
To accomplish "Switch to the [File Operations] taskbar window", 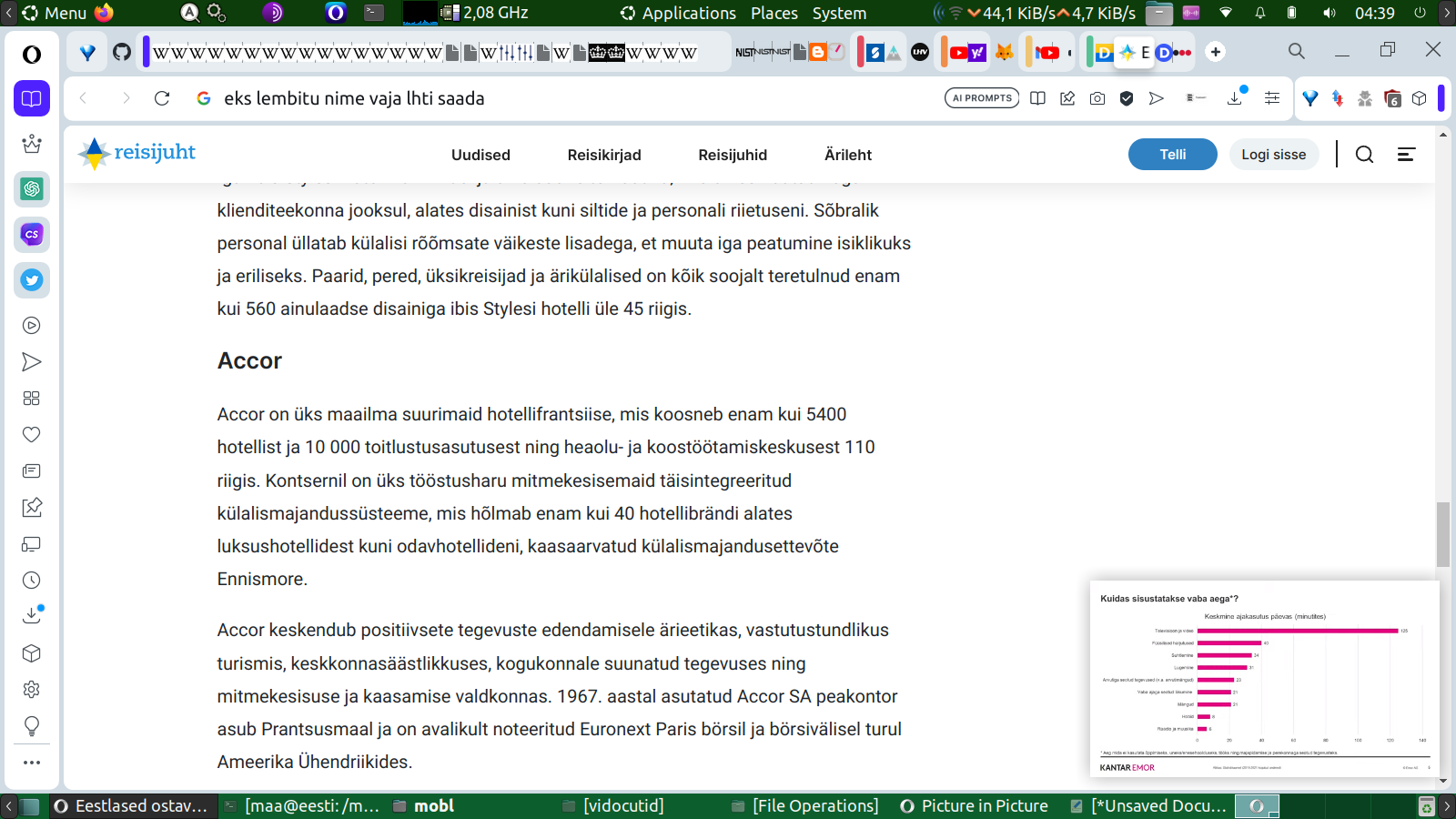I will [805, 806].
